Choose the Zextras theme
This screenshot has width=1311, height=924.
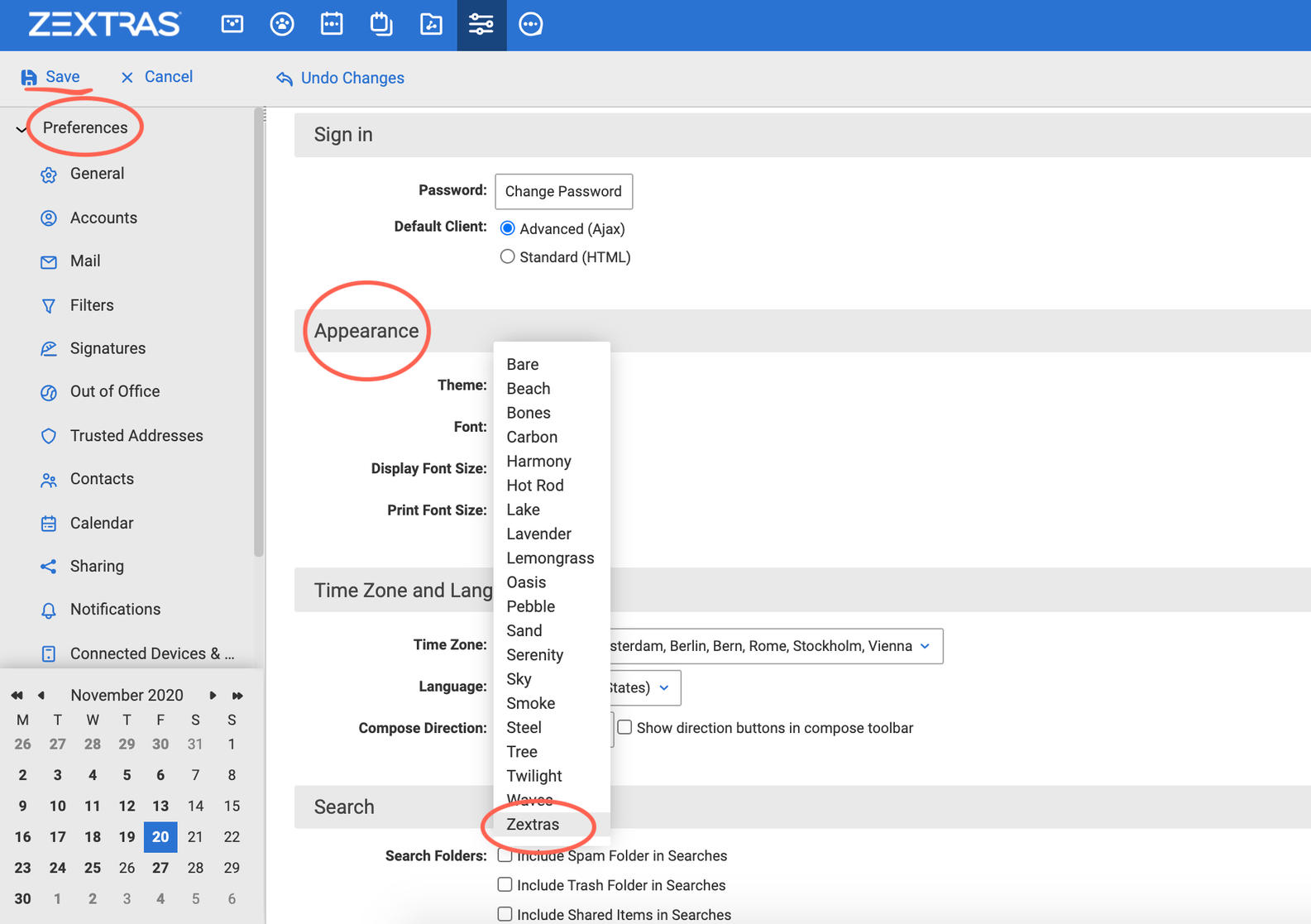(552, 824)
